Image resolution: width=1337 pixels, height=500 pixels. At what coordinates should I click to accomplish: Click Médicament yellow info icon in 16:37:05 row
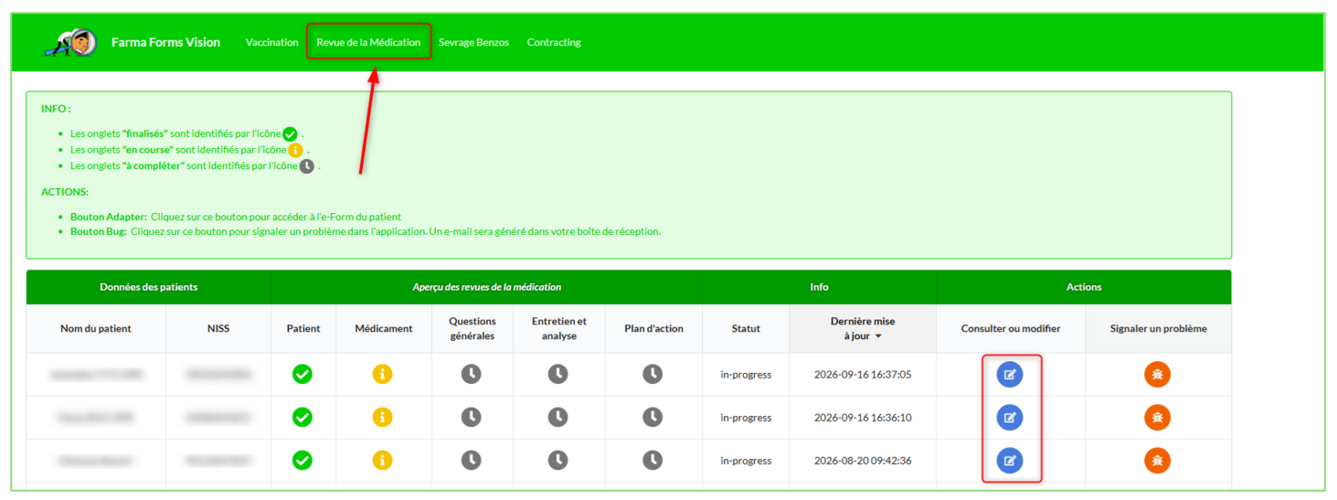[x=383, y=374]
